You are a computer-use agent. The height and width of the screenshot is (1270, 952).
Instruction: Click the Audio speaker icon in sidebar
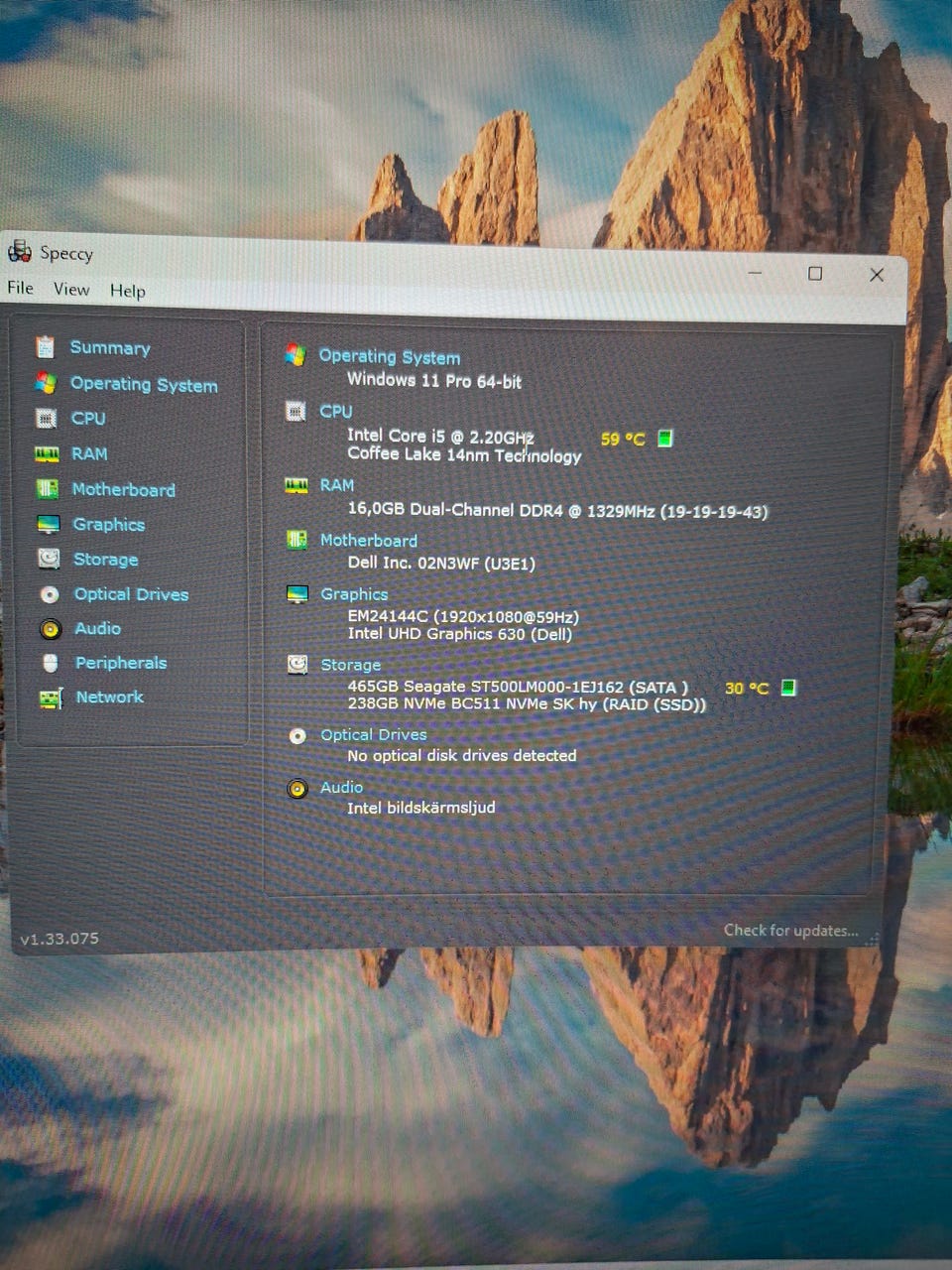click(50, 629)
